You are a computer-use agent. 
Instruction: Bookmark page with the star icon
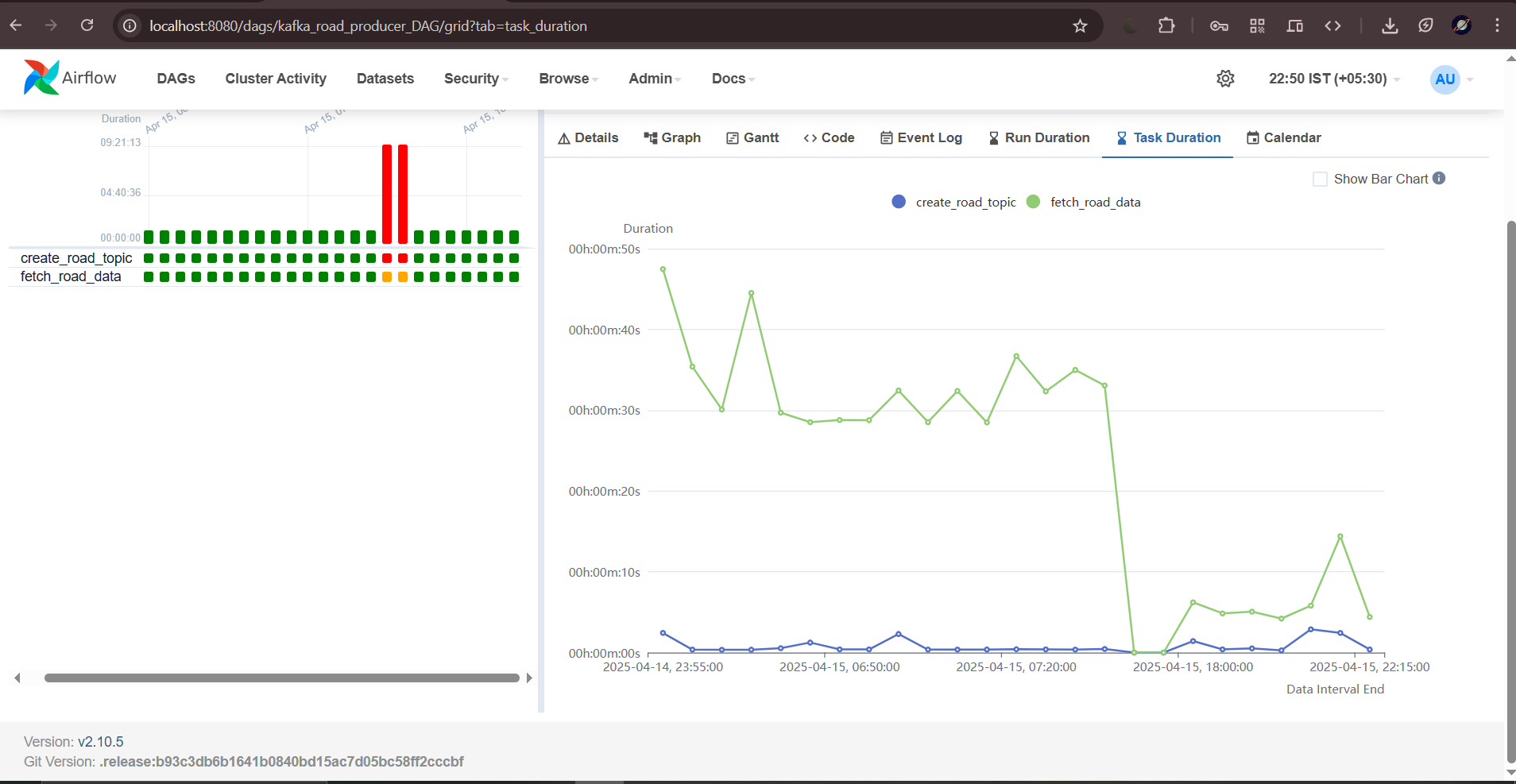coord(1080,26)
